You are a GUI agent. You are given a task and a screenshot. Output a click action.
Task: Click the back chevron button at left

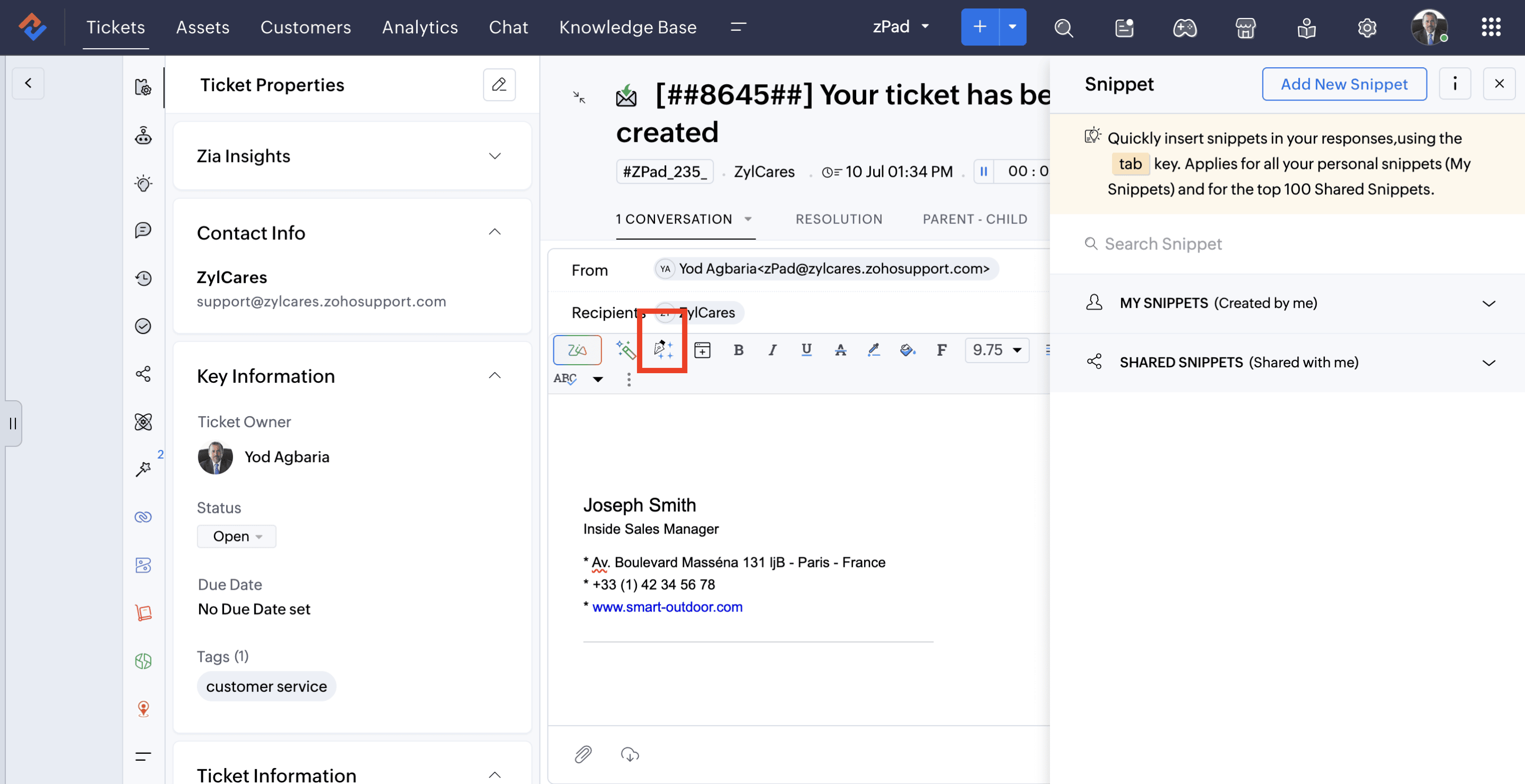(28, 83)
